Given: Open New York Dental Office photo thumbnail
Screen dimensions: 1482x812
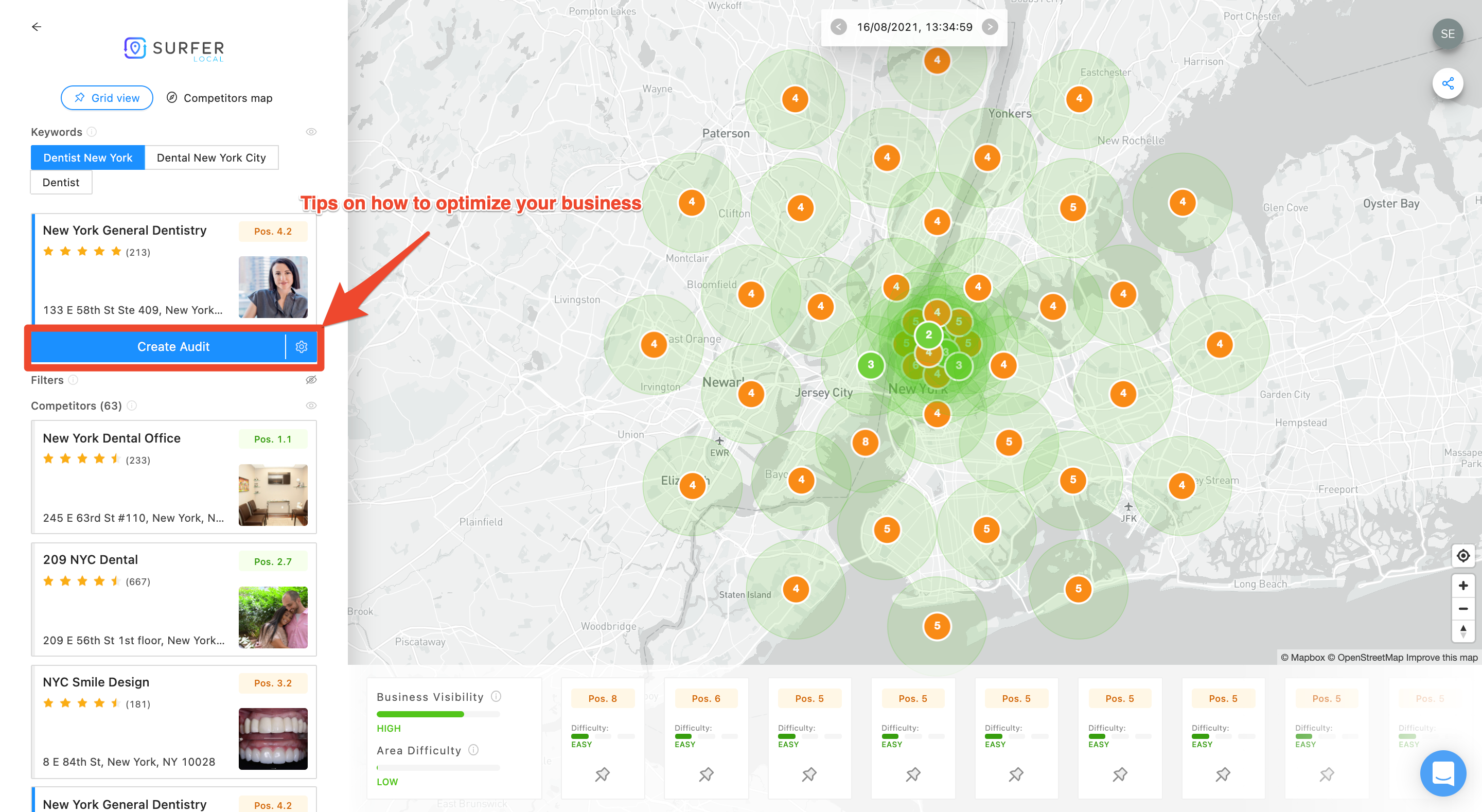Looking at the screenshot, I should (273, 495).
